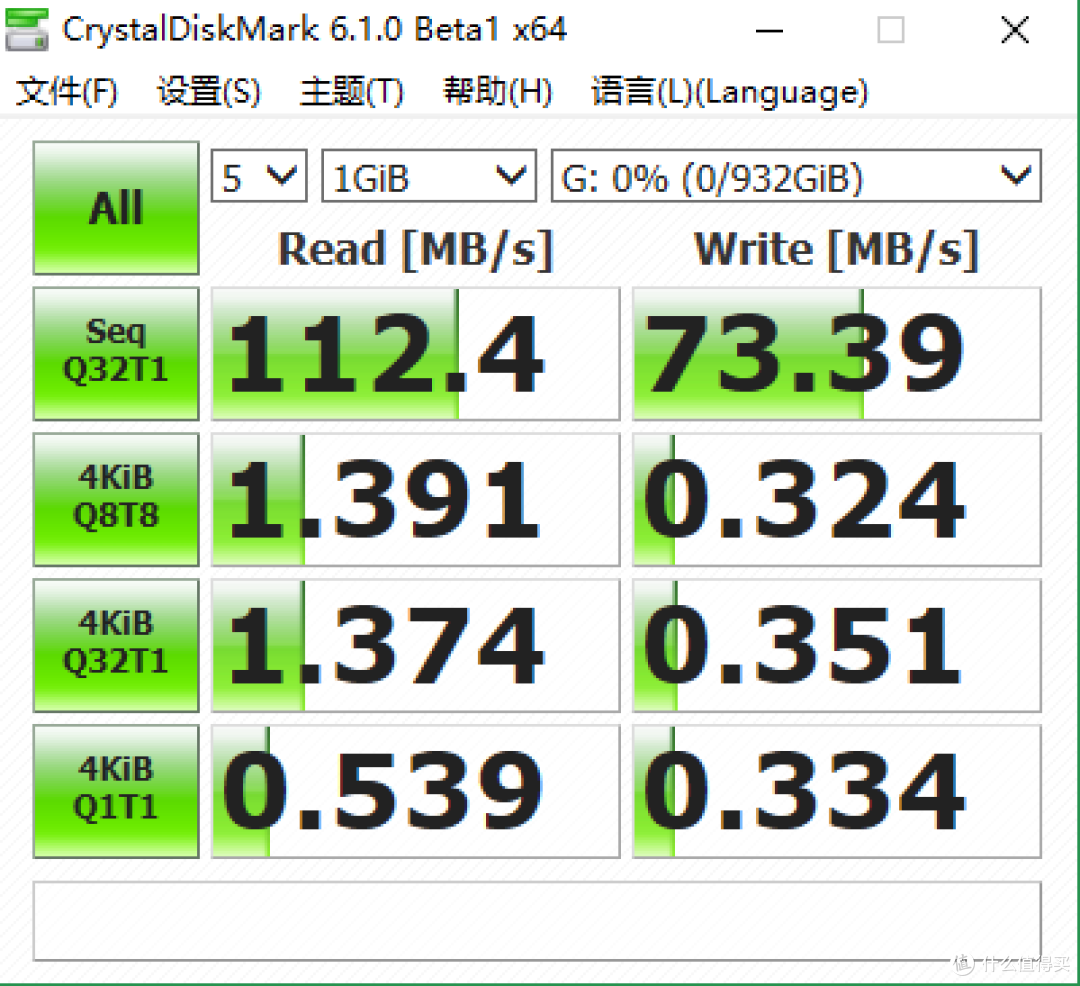This screenshot has height=986, width=1080.
Task: Open the 文件(F) menu
Action: [67, 92]
